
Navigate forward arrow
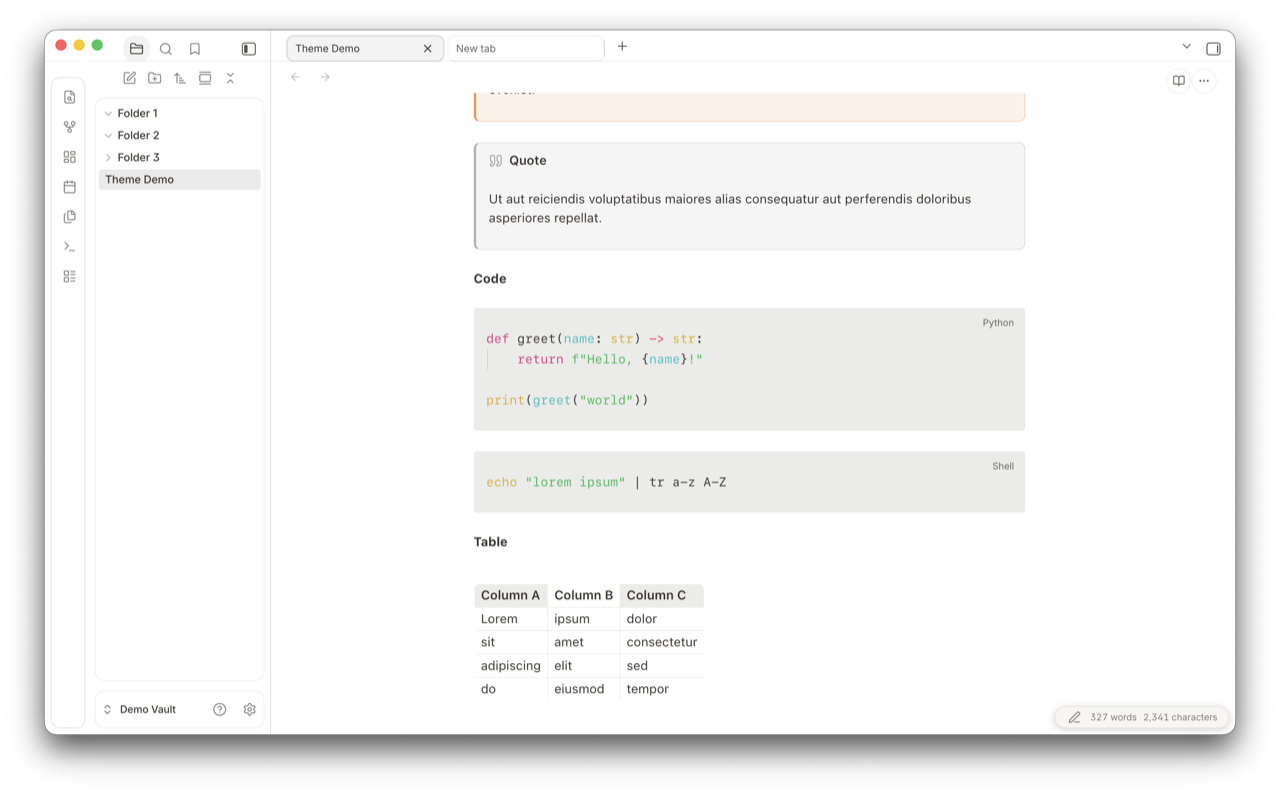tap(325, 77)
